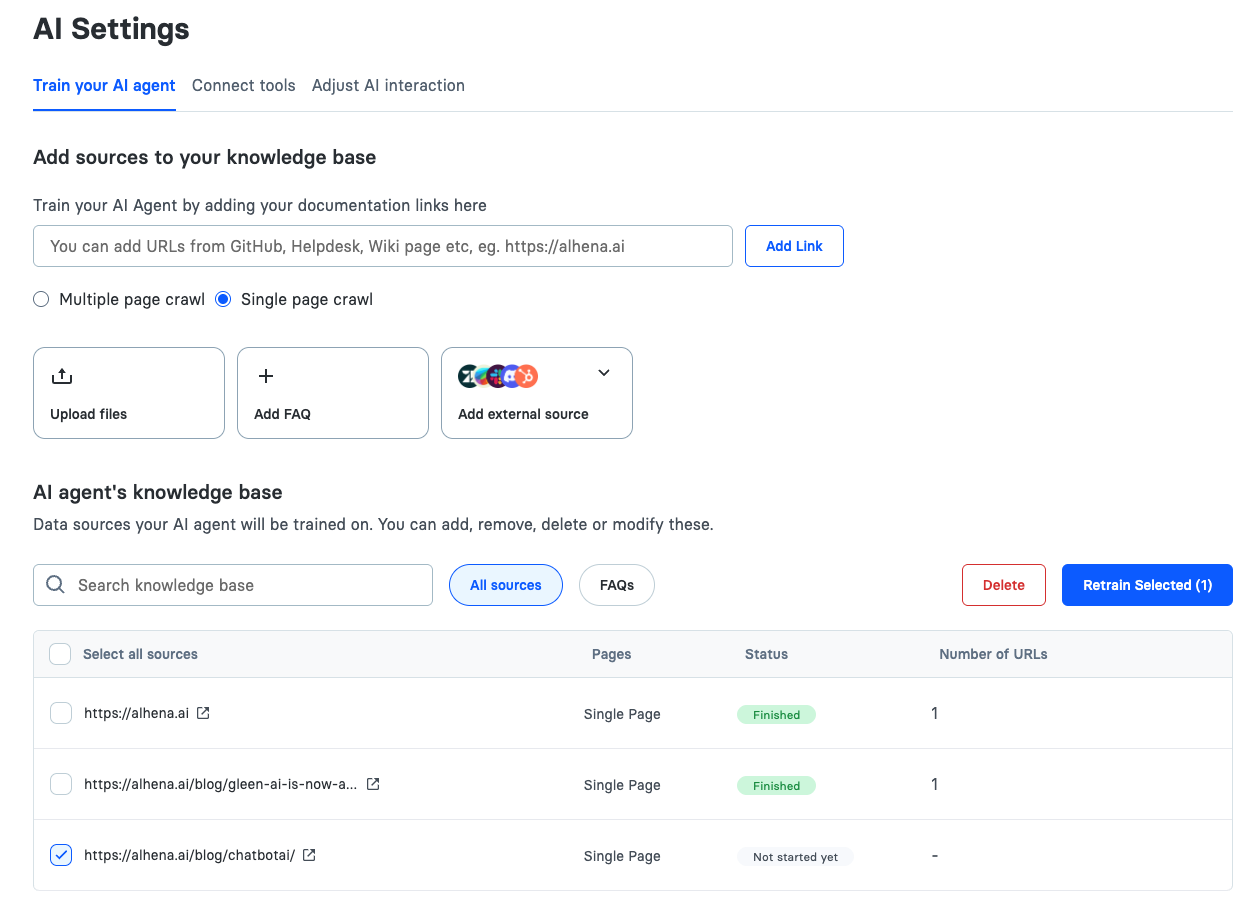Focus the documentation URL input field
Image resolution: width=1246 pixels, height=901 pixels.
click(382, 246)
